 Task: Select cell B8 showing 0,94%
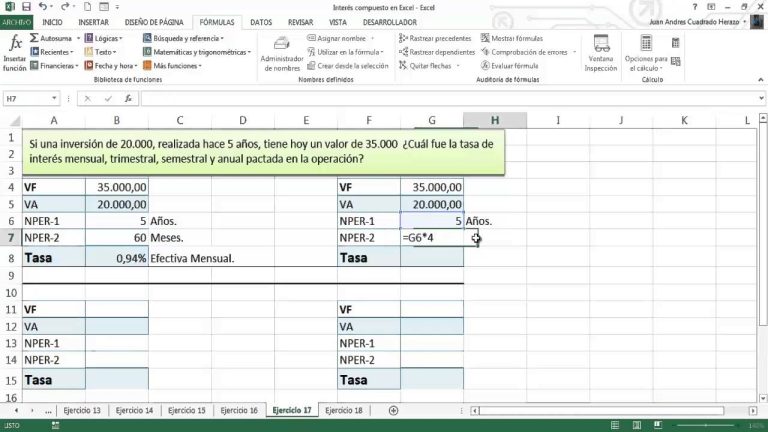117,257
